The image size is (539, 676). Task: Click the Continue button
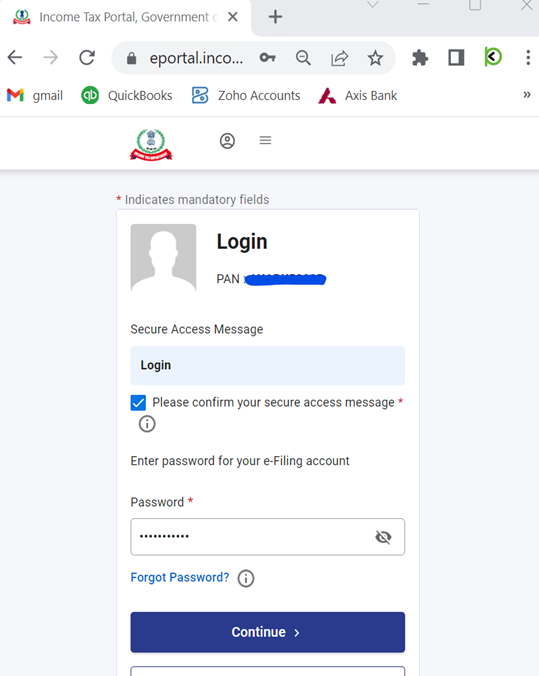point(268,632)
